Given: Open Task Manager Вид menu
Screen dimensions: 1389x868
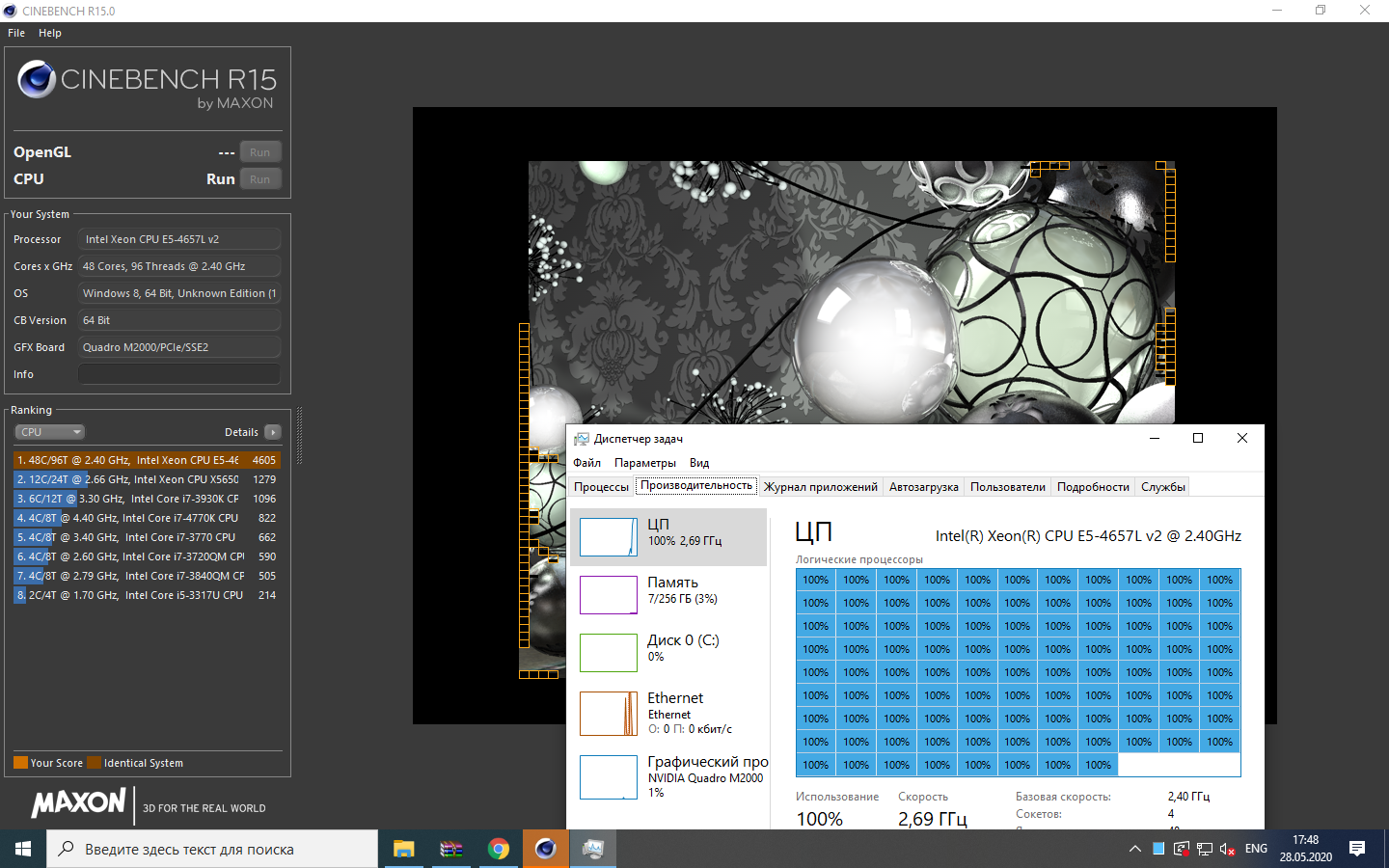Looking at the screenshot, I should (699, 463).
